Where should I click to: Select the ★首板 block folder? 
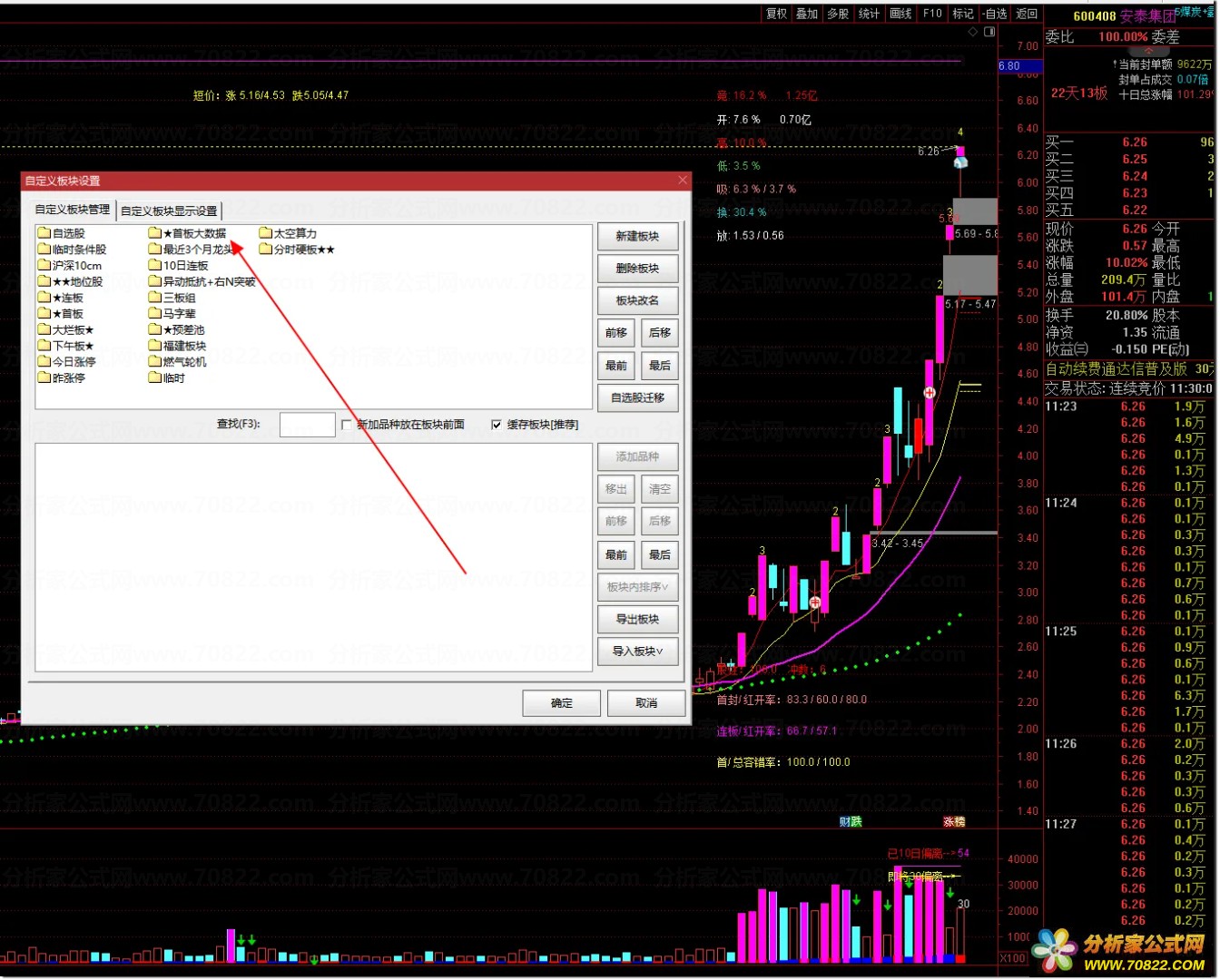[61, 314]
